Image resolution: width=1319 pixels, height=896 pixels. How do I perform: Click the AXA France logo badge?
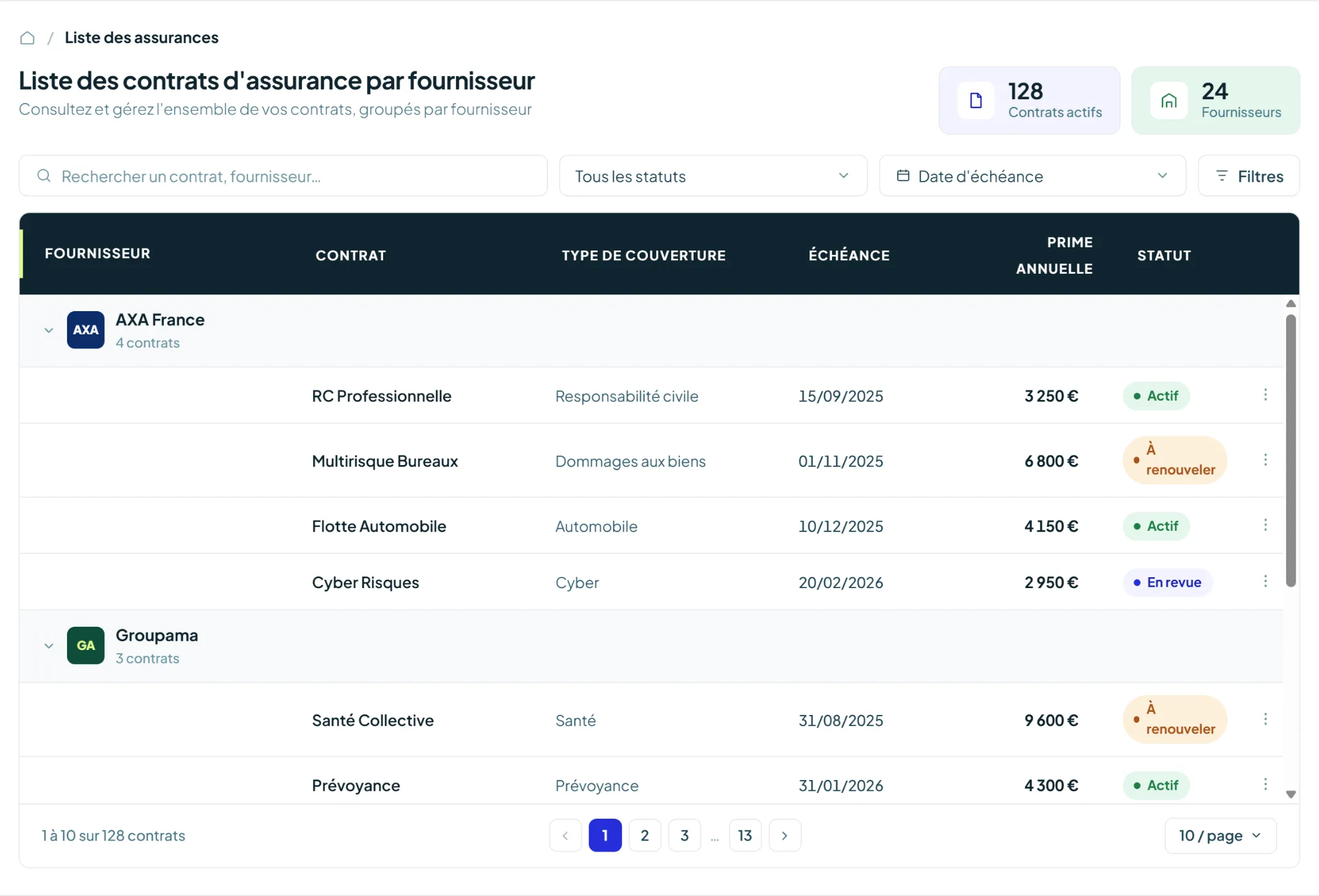click(86, 330)
